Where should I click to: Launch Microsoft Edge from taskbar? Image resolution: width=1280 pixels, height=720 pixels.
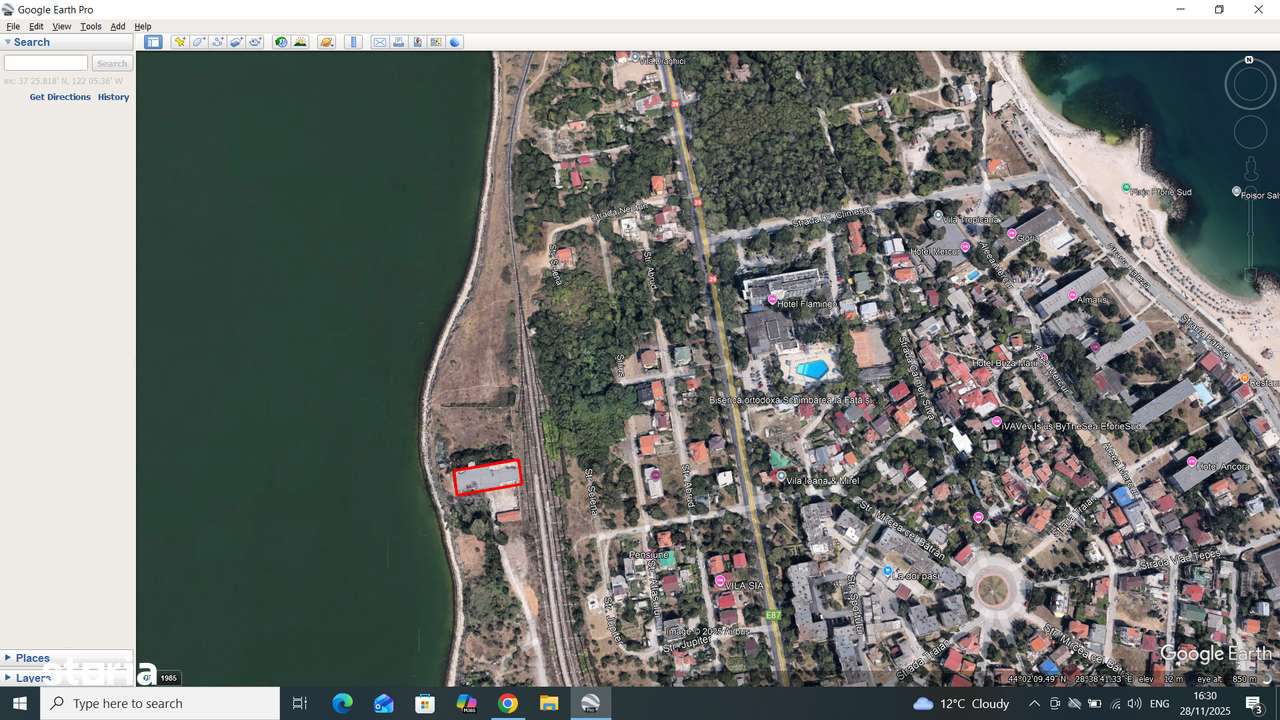pyautogui.click(x=342, y=703)
